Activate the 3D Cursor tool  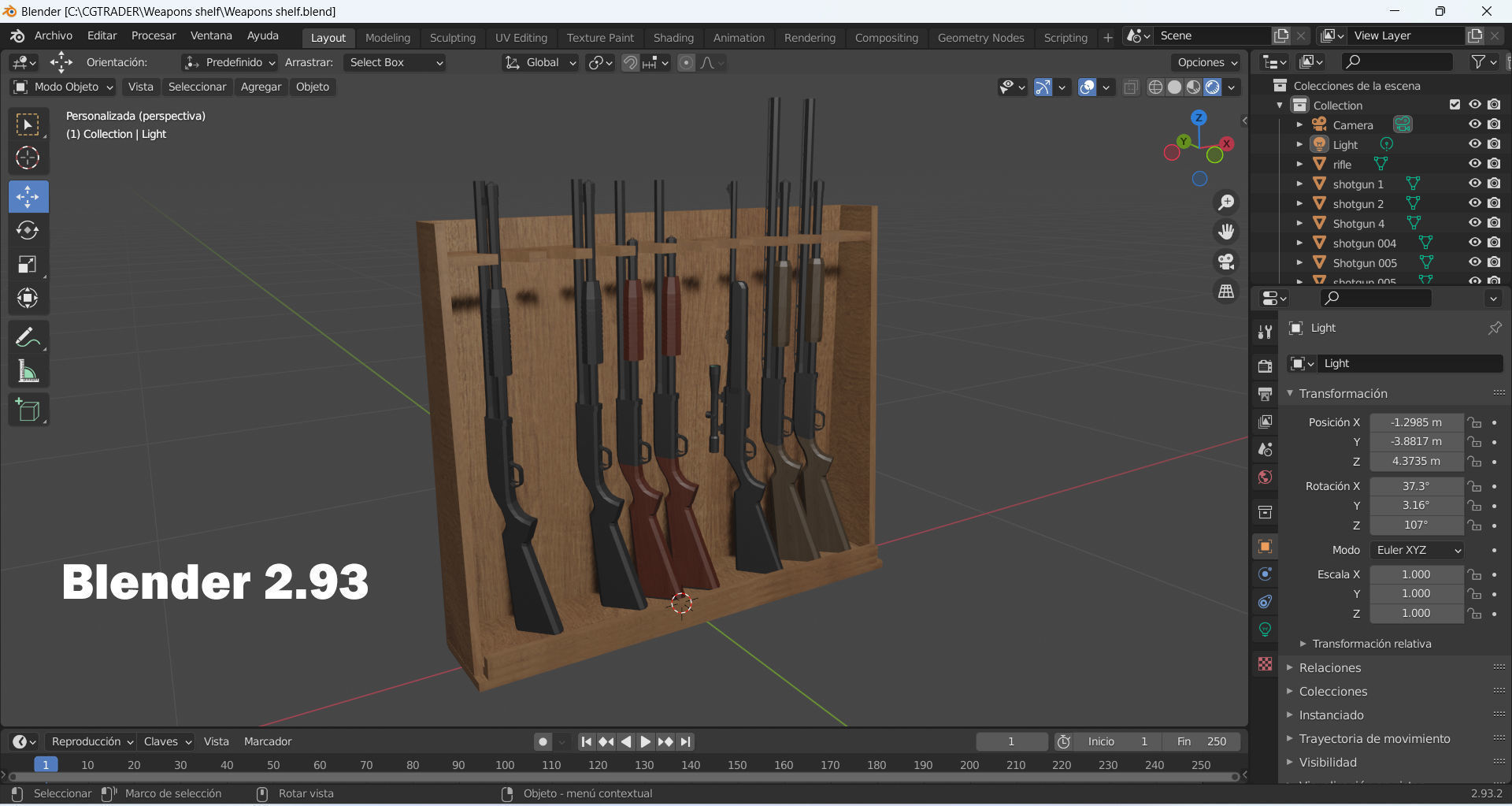pyautogui.click(x=28, y=158)
